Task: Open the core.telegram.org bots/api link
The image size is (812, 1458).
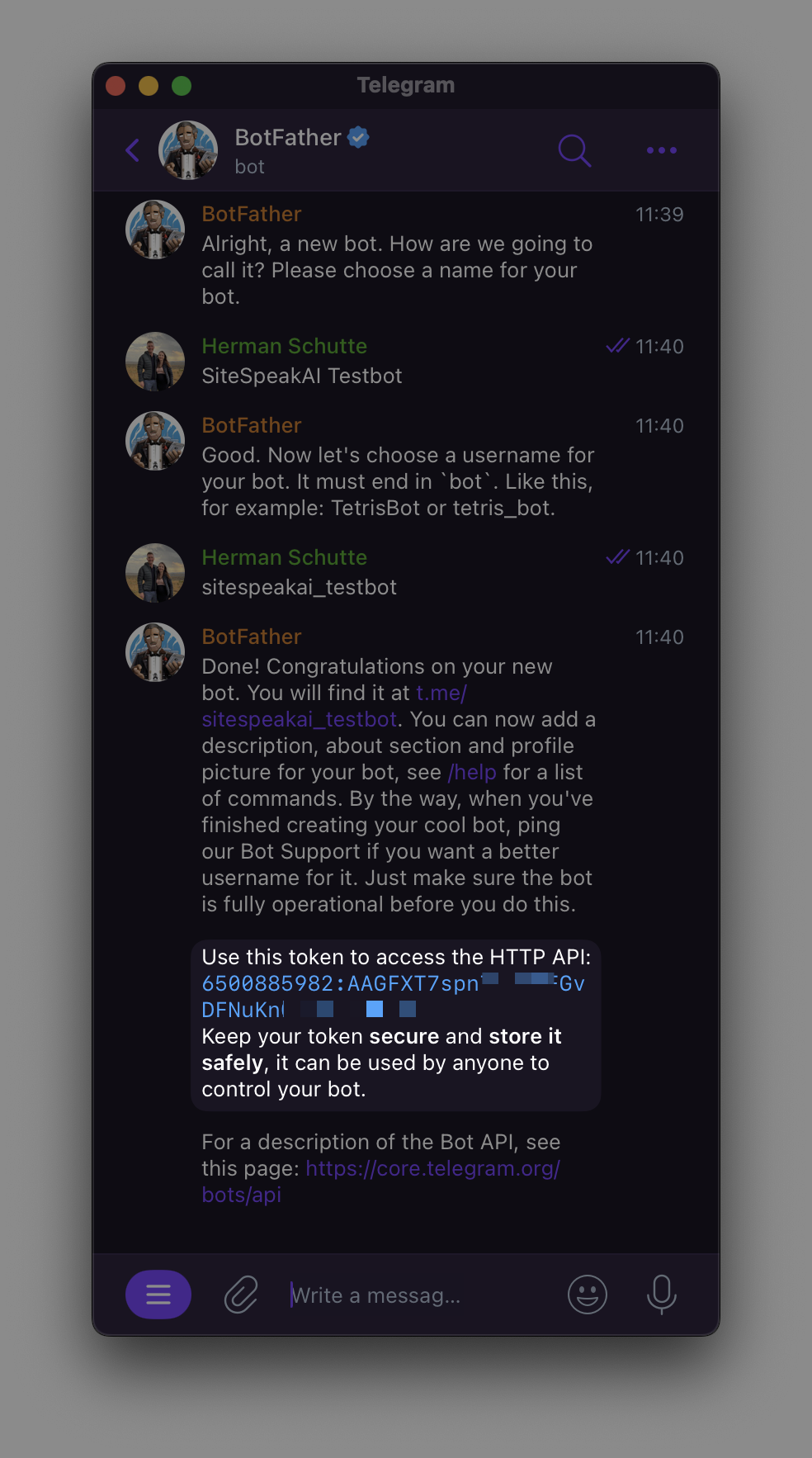Action: (x=432, y=1168)
